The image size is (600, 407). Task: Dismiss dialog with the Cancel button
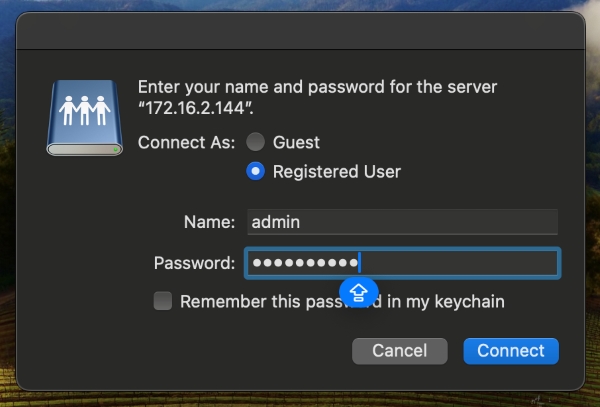399,351
